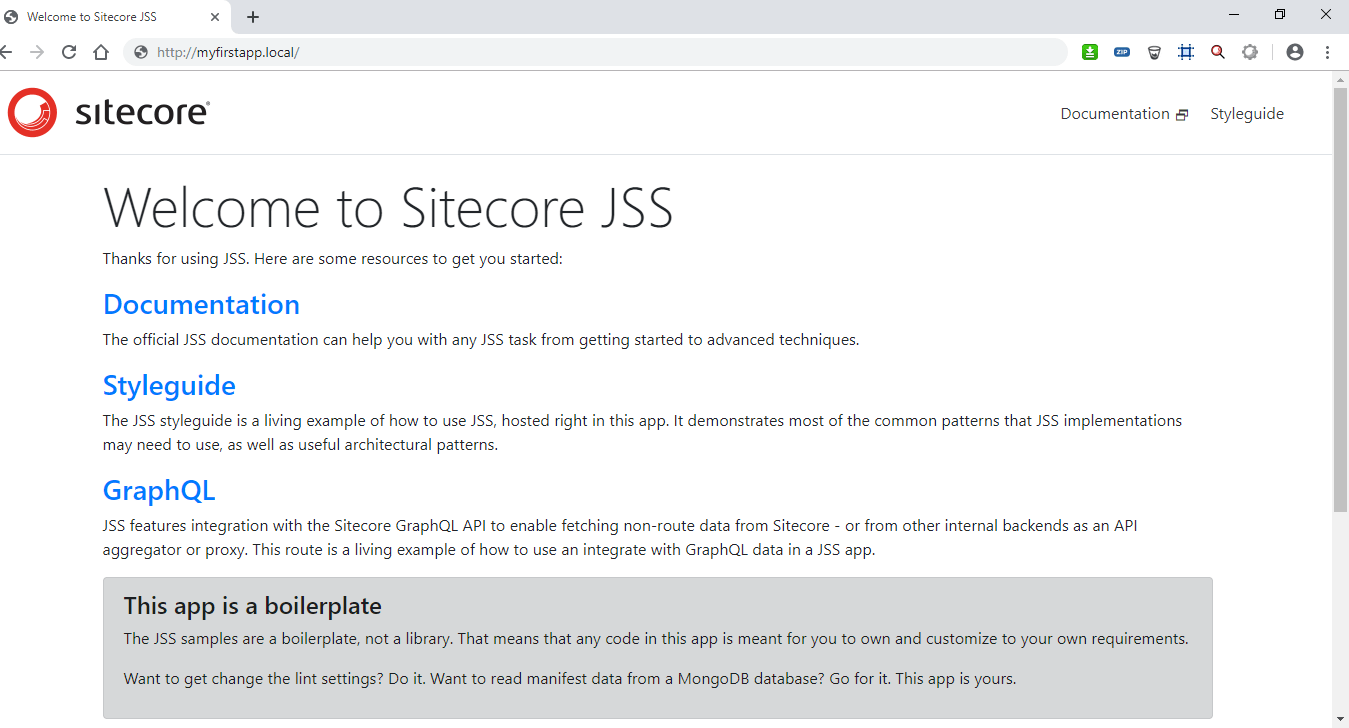
Task: Open the ZIP extension icon
Action: tap(1122, 52)
